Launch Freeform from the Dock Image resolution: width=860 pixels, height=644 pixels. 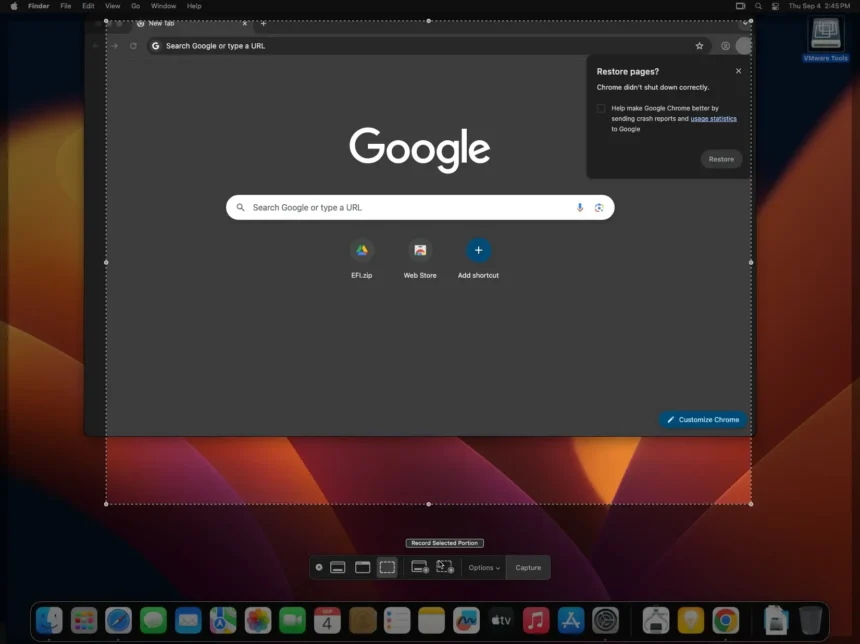[466, 620]
